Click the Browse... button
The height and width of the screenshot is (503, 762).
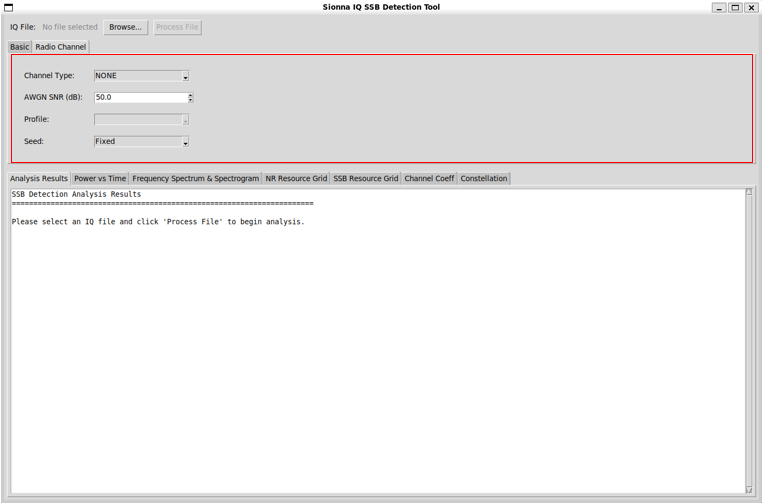[125, 27]
